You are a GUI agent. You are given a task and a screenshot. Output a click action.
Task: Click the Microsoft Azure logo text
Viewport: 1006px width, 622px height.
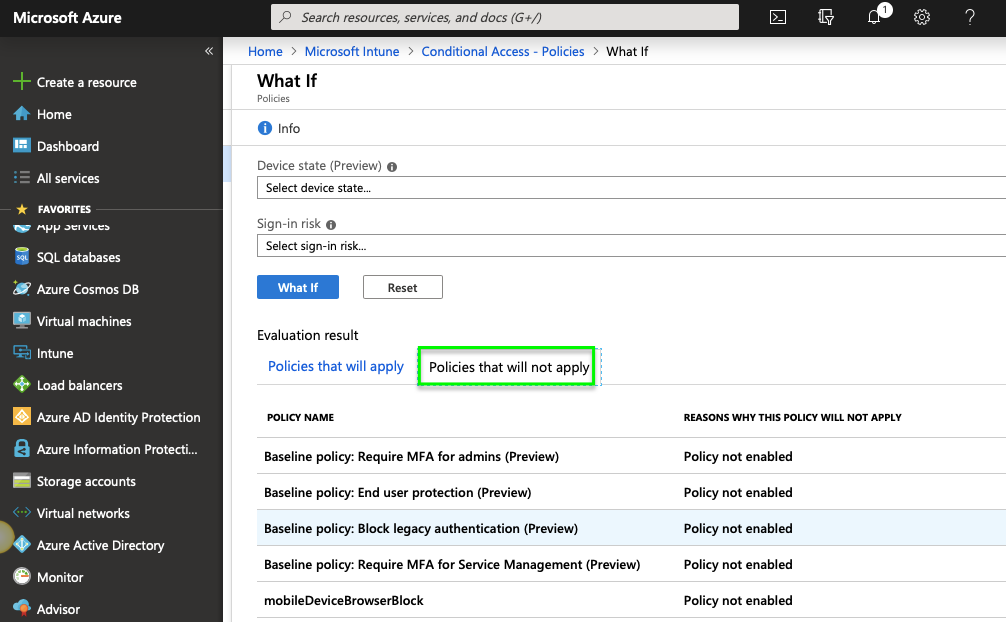coord(67,18)
